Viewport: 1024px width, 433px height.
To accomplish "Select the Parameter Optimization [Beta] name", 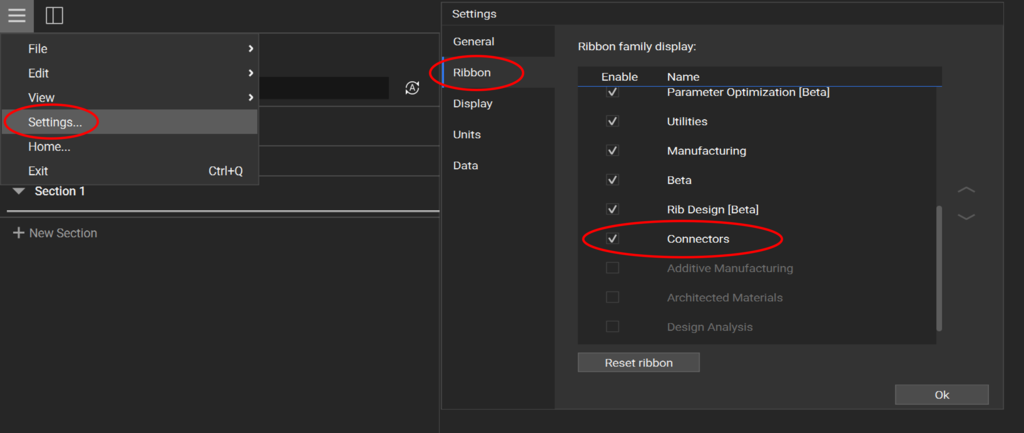I will (x=748, y=93).
